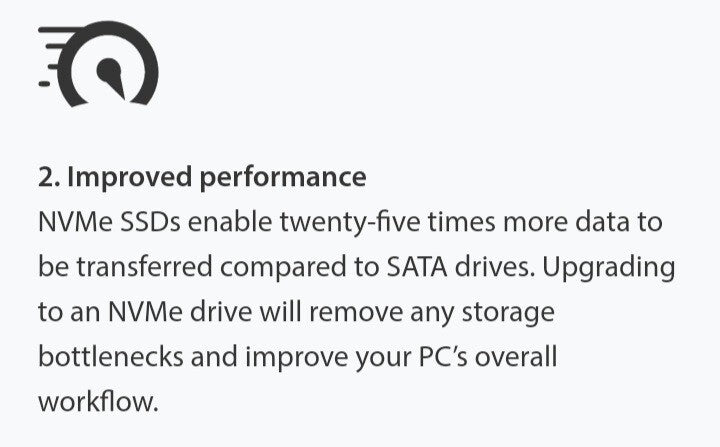Click the word 'compared' in the second line
Viewport: 720px width, 447px height.
tap(283, 268)
